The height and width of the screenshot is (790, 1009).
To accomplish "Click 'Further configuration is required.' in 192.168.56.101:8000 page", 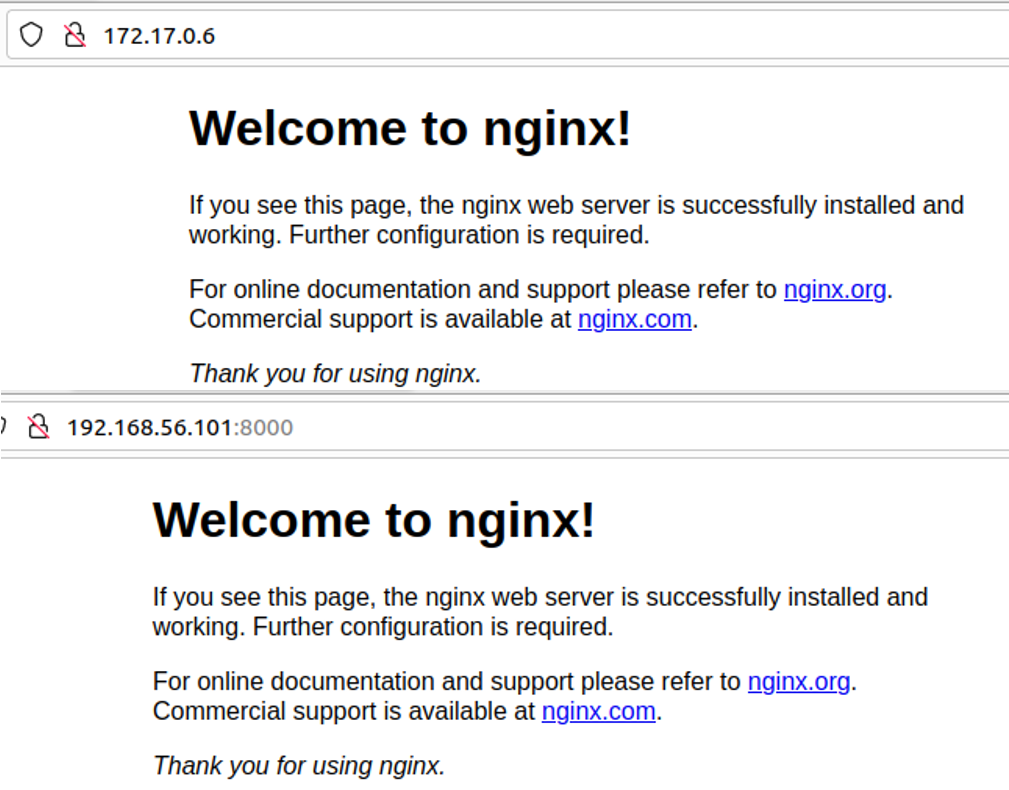I will [x=433, y=627].
